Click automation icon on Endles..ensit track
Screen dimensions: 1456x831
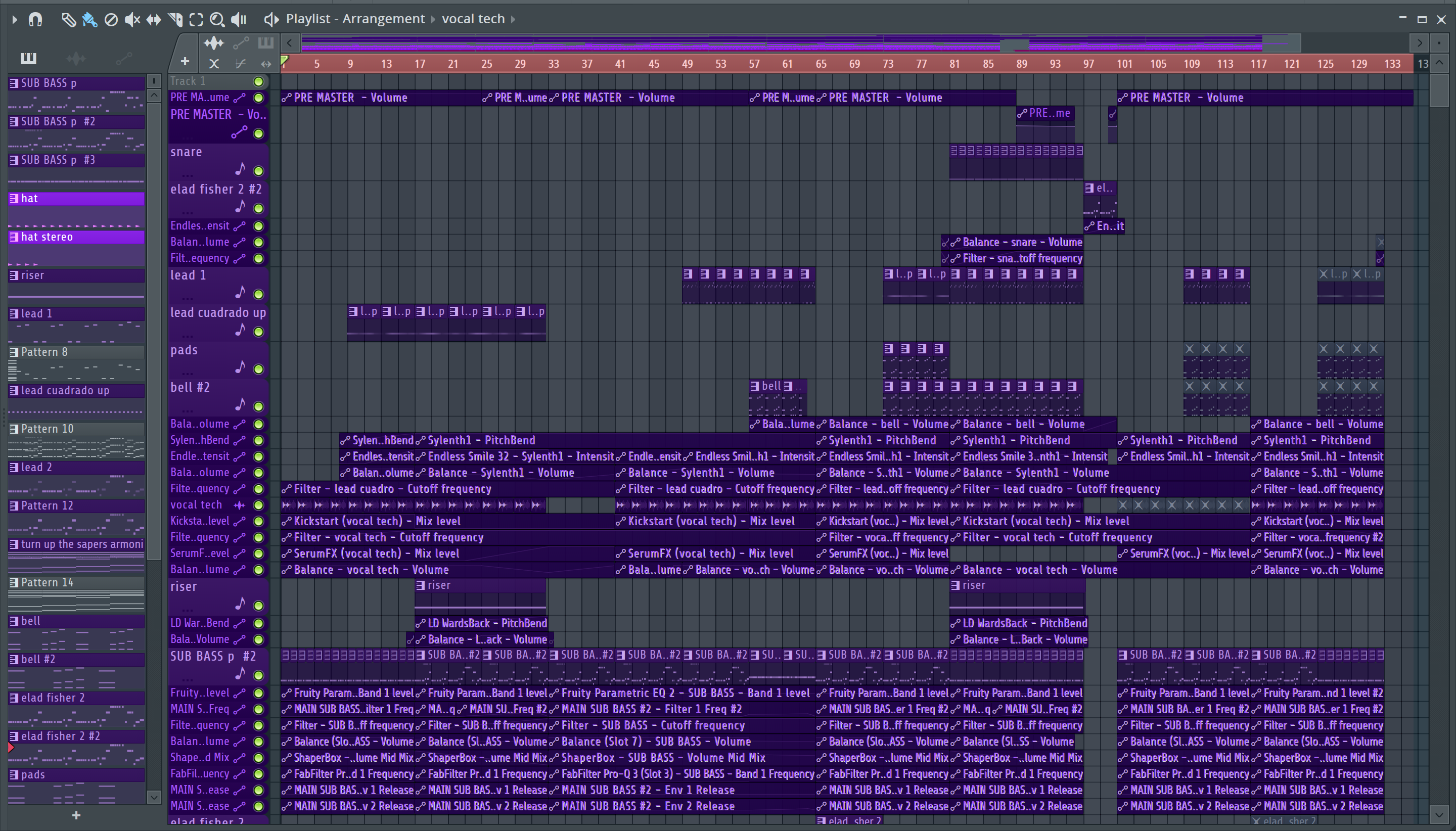click(239, 226)
